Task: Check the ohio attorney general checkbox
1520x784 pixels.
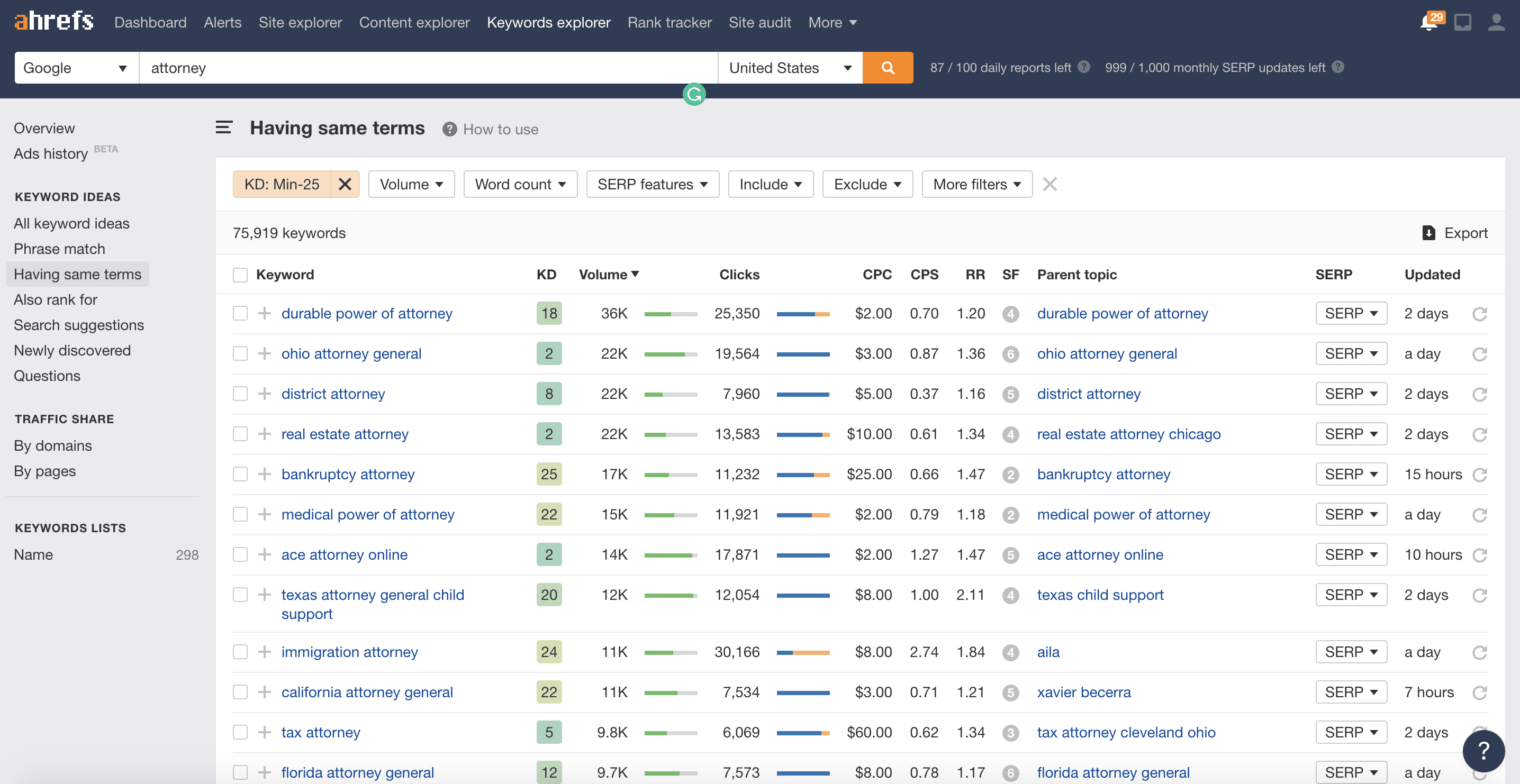Action: tap(240, 353)
